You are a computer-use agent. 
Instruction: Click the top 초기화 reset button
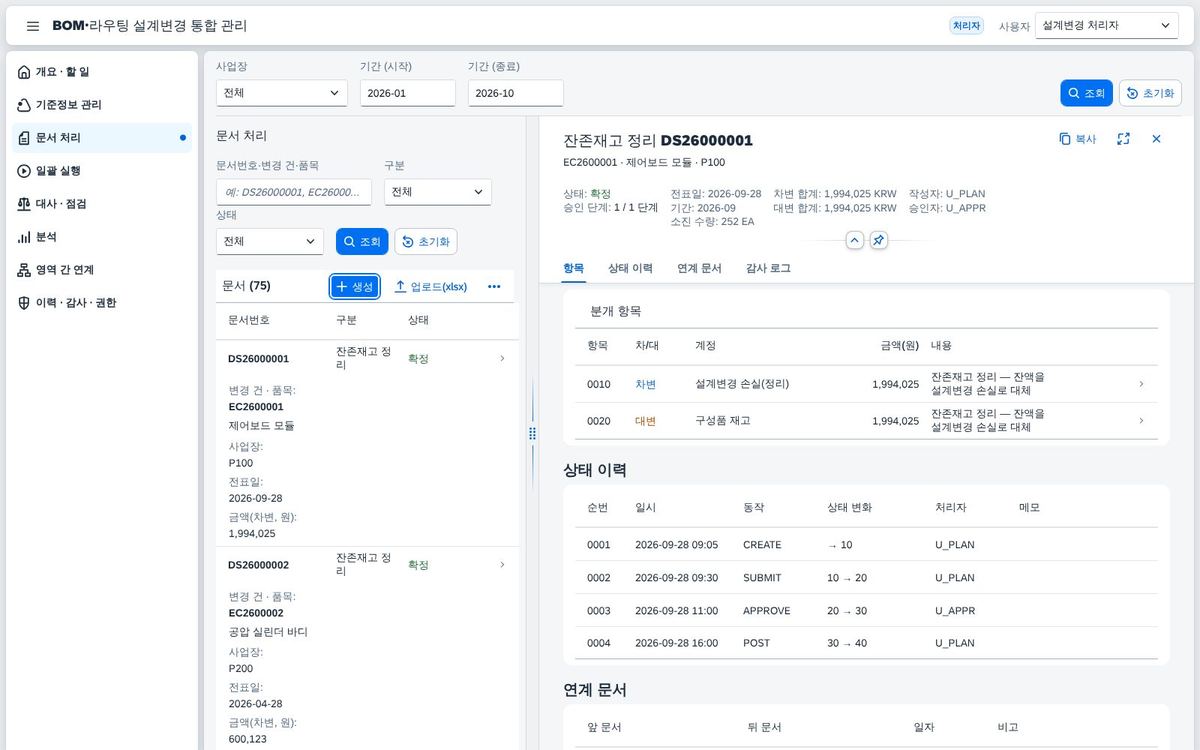coord(1150,93)
